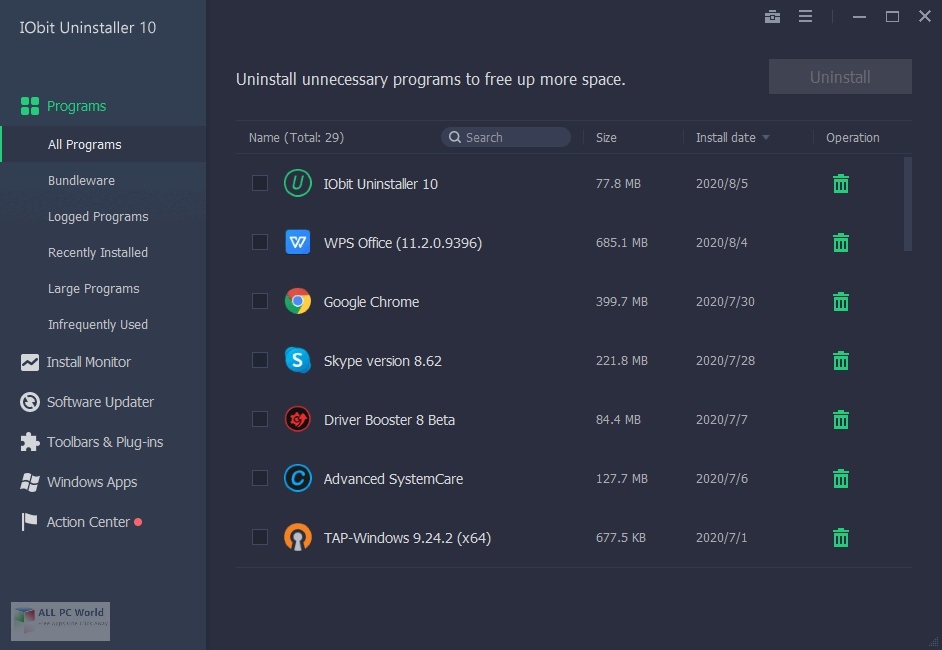The image size is (942, 650).
Task: Click the Driver Booster app icon
Action: [297, 419]
